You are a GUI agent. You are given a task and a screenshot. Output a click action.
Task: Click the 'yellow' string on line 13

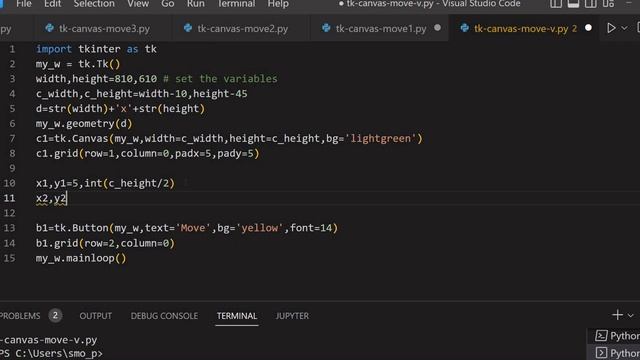(260, 228)
